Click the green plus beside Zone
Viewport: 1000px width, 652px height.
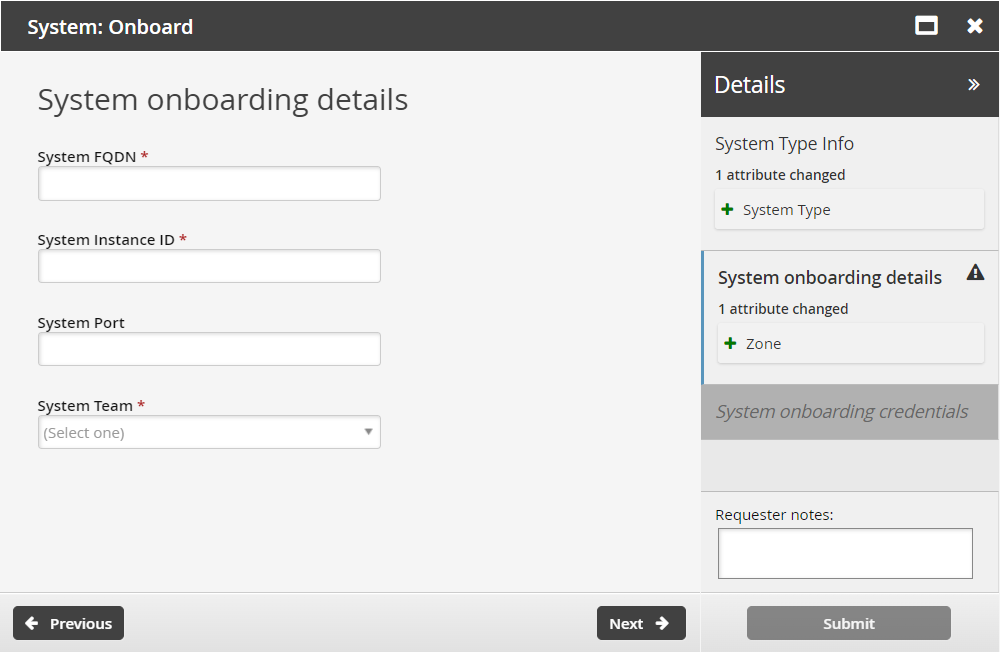pos(730,343)
